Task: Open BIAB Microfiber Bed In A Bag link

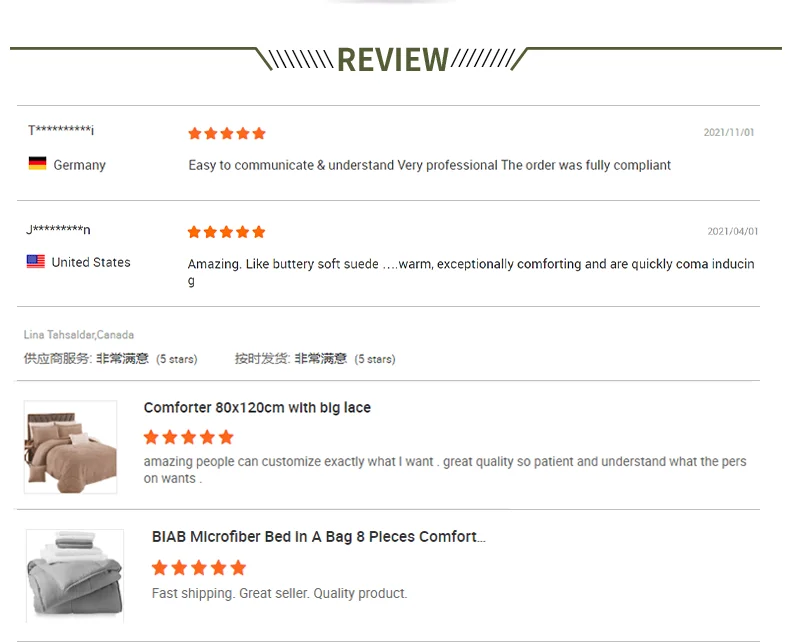Action: (318, 537)
